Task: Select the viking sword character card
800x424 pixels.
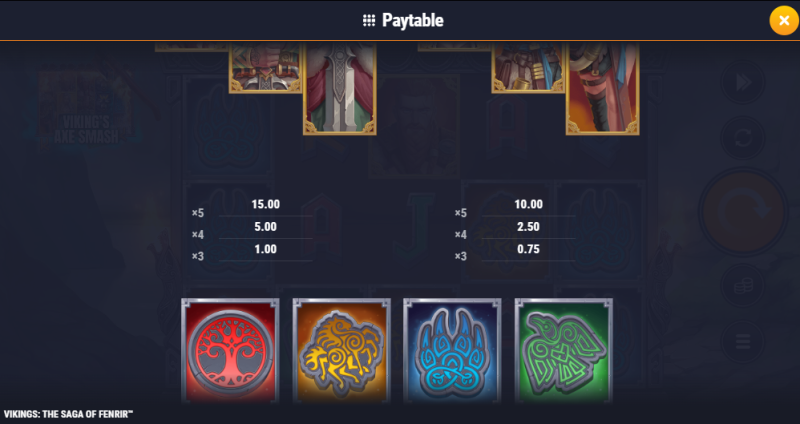Action: tap(340, 88)
